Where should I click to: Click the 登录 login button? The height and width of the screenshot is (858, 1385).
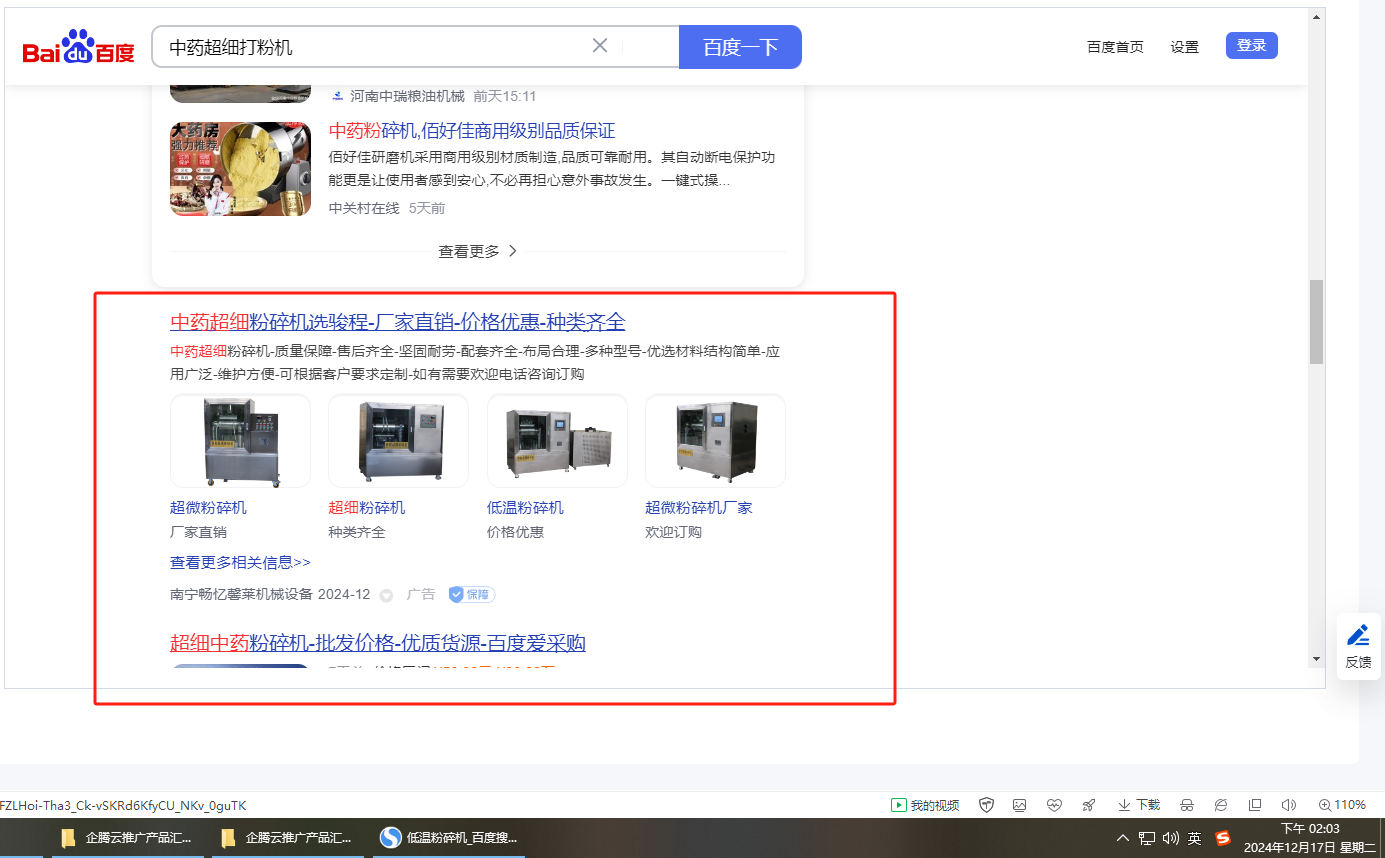1251,45
